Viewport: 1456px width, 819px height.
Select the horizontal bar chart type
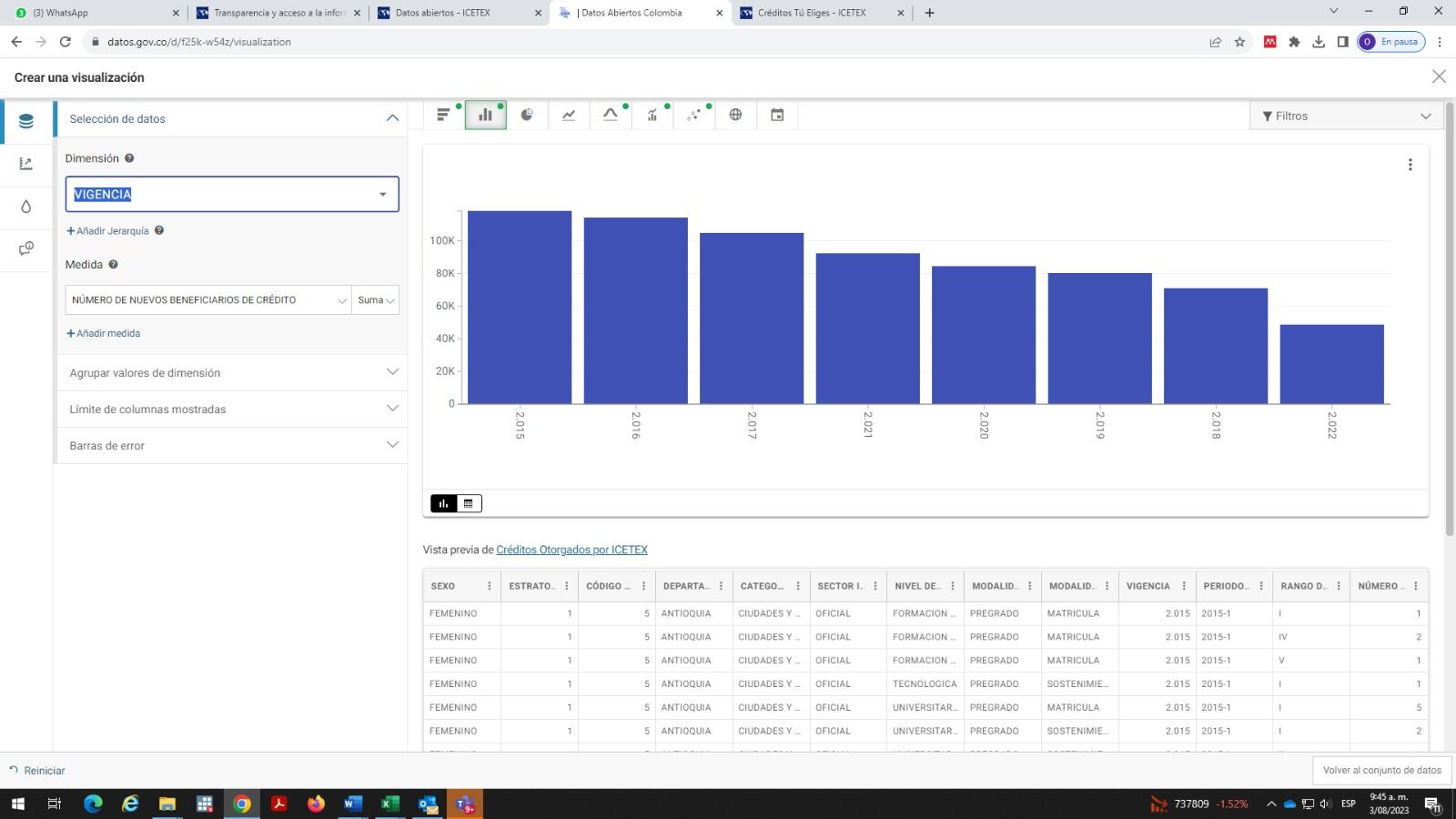443,115
